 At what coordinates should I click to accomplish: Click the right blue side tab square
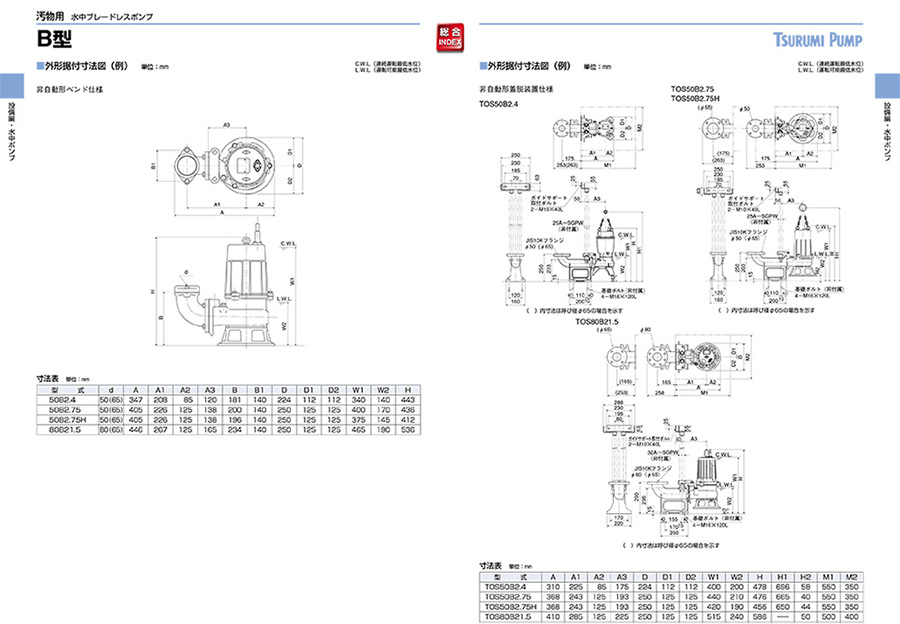point(887,85)
